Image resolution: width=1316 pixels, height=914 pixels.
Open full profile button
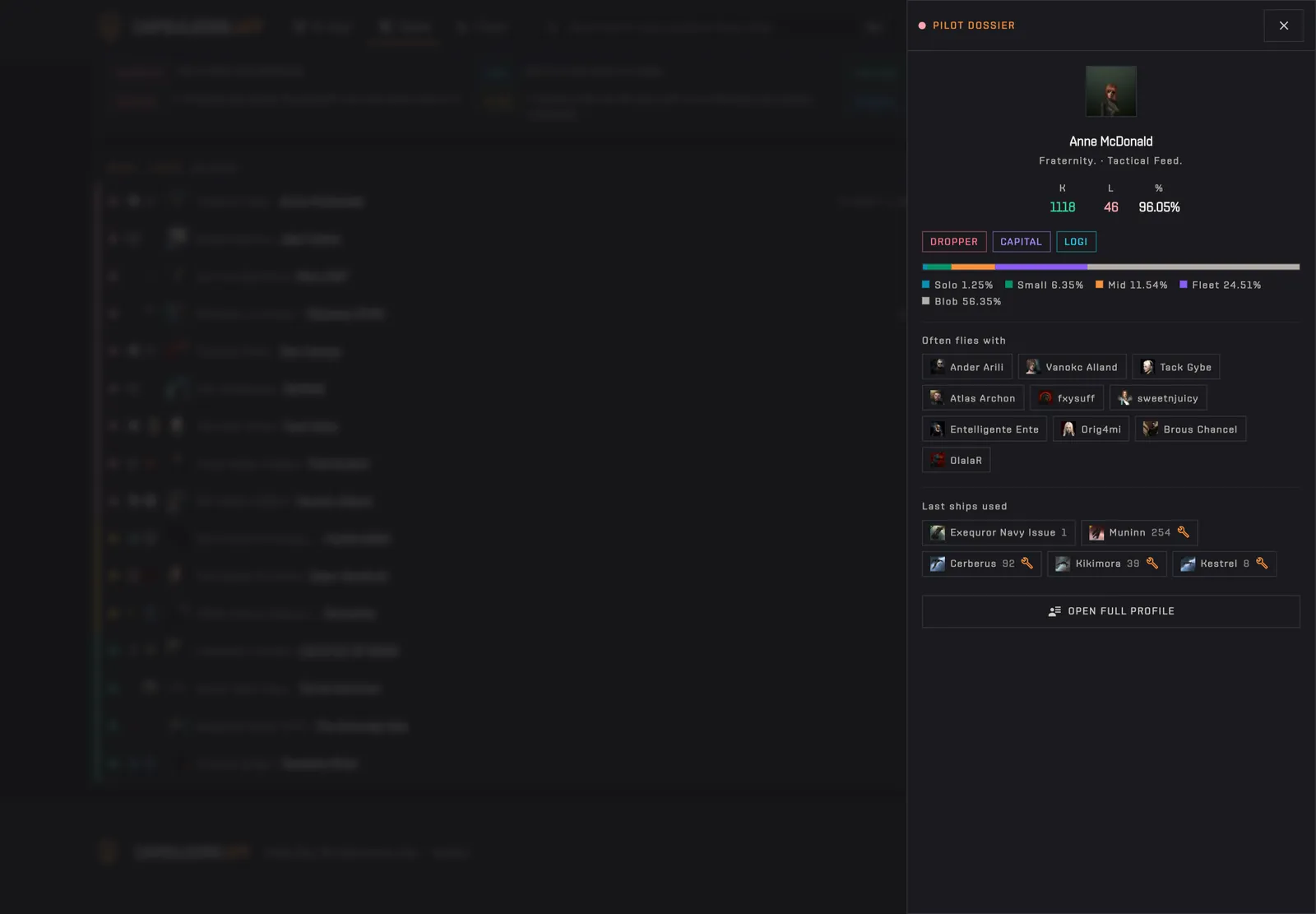[1111, 611]
